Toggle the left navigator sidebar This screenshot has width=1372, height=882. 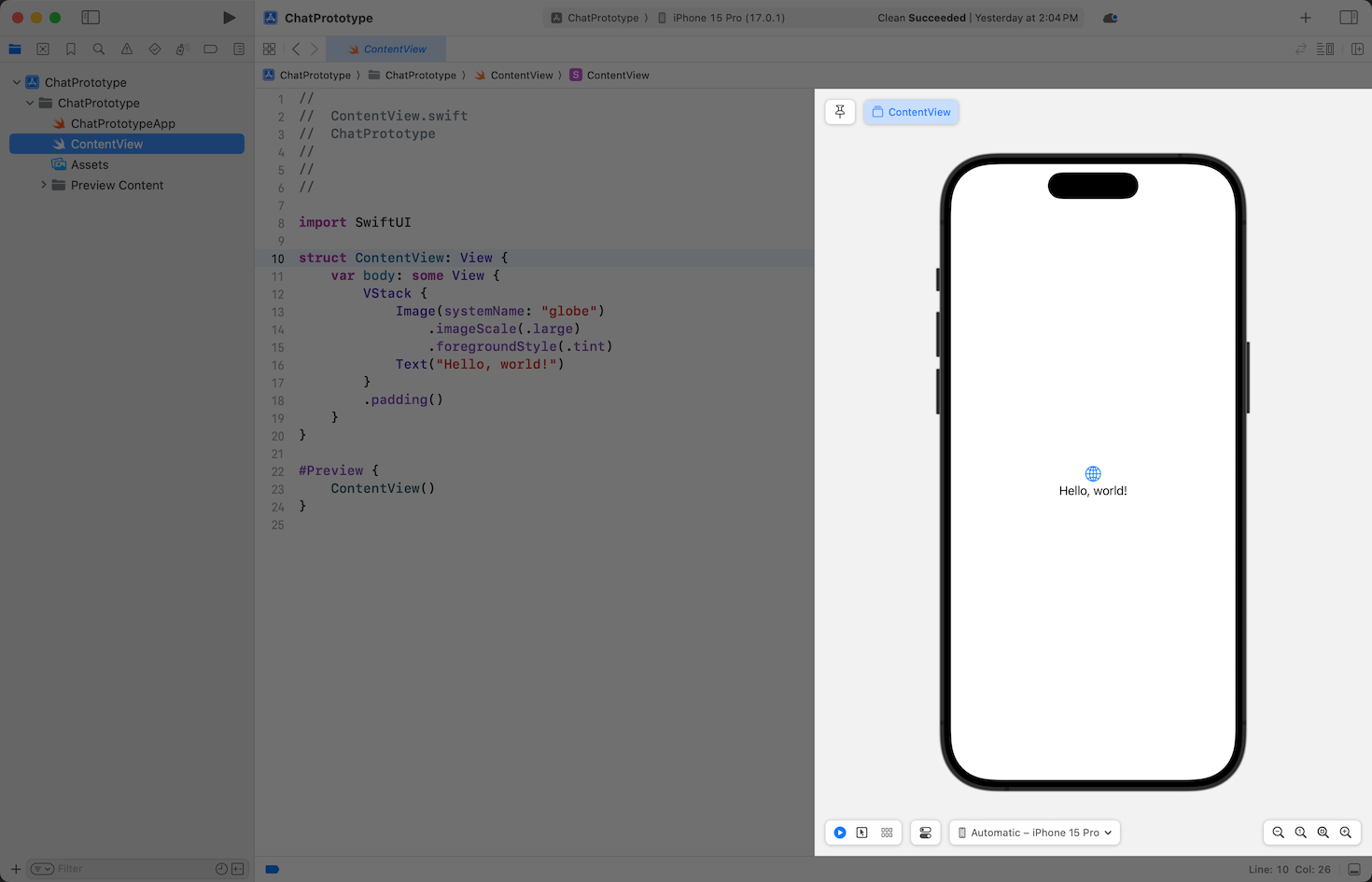pos(91,18)
